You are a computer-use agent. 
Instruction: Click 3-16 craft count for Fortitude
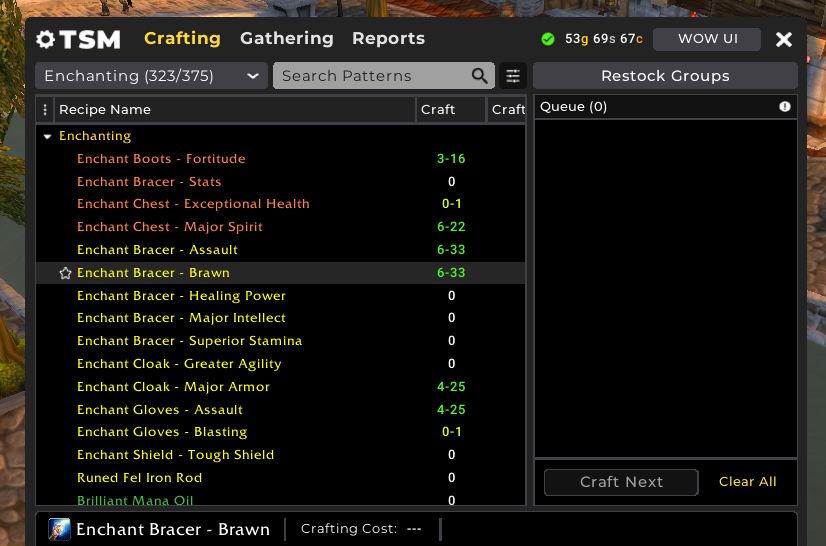coord(451,159)
